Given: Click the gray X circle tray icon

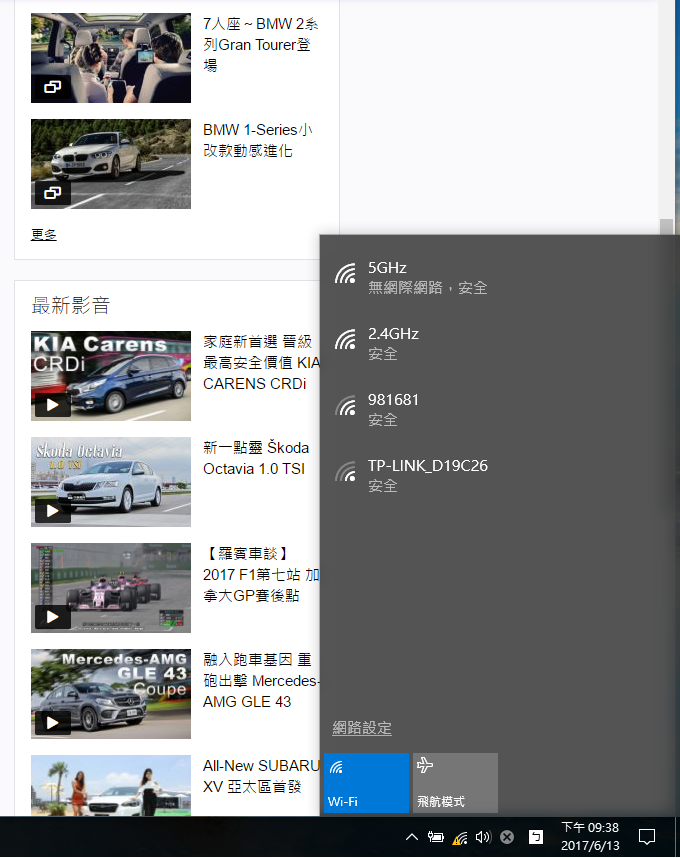Looking at the screenshot, I should [507, 837].
